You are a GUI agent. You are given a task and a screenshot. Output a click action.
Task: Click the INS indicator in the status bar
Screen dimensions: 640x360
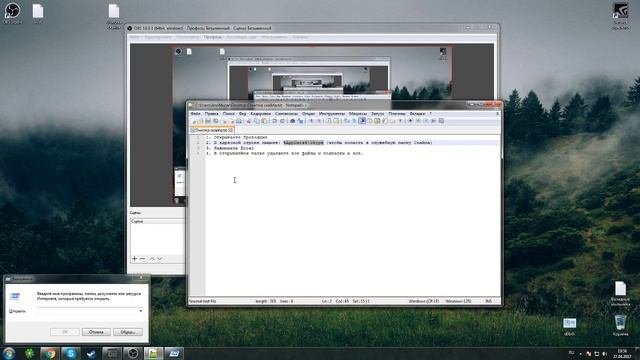click(489, 301)
